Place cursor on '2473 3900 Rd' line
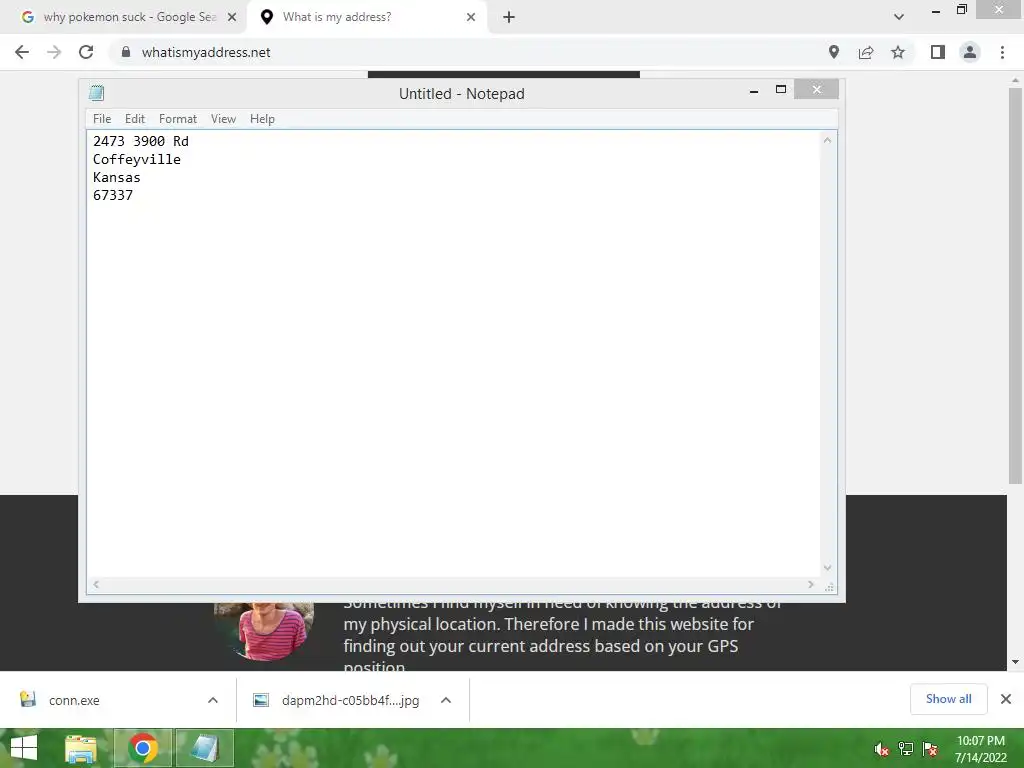 coord(140,141)
